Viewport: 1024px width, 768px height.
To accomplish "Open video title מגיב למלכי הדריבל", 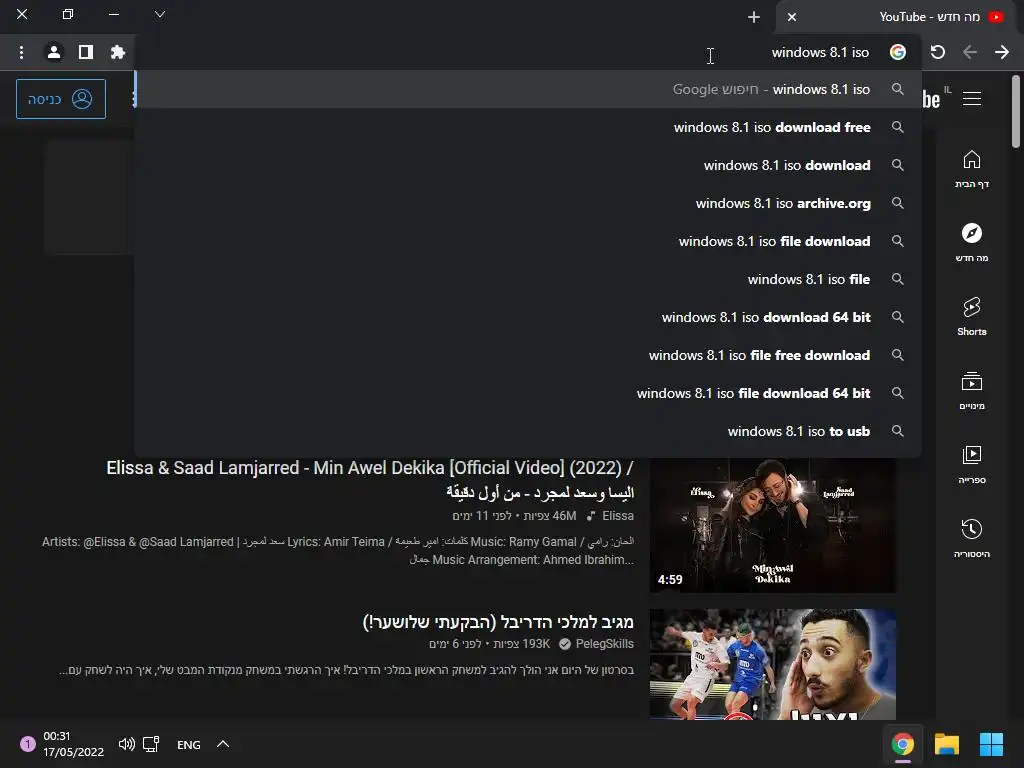I will click(498, 622).
